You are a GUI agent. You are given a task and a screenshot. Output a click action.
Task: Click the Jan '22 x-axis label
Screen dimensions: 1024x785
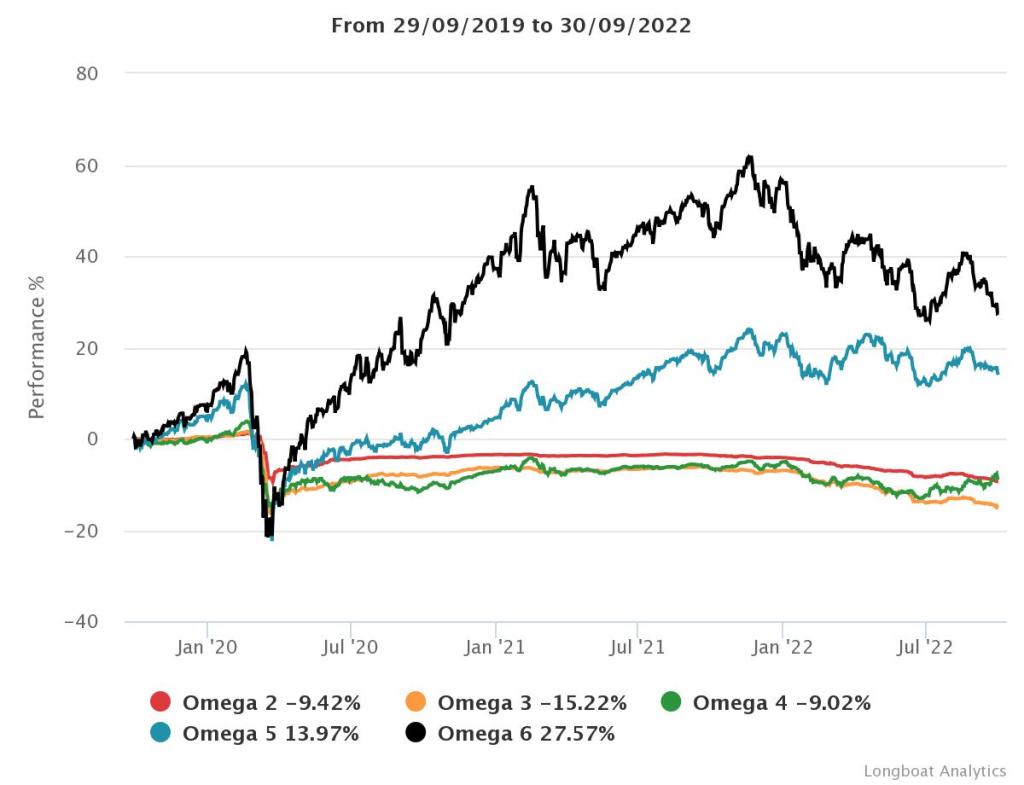click(783, 648)
